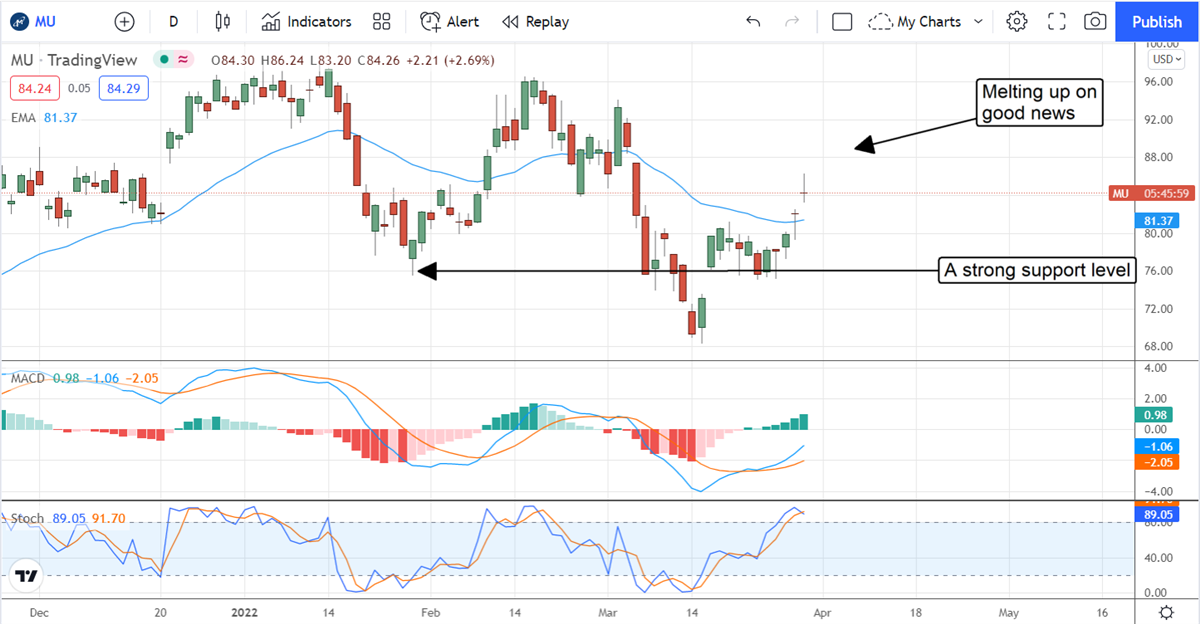
Task: Click the My Charts cloud save button
Action: pos(914,21)
